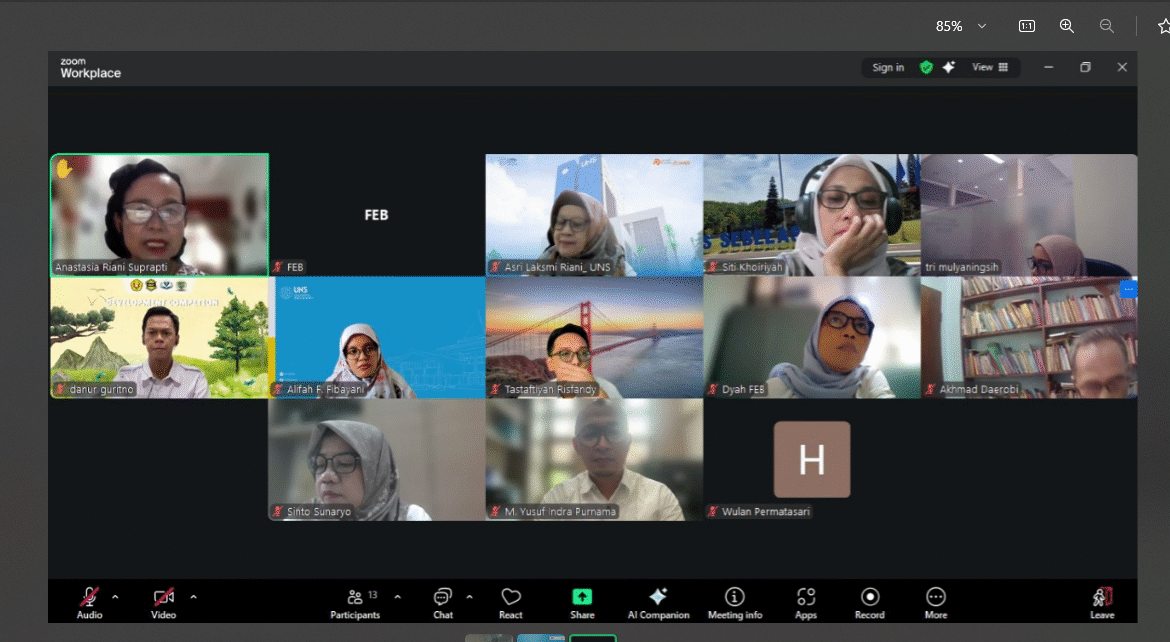The image size is (1170, 642).
Task: Select Anastasia Riani Suprapti's video tile
Action: pyautogui.click(x=160, y=214)
